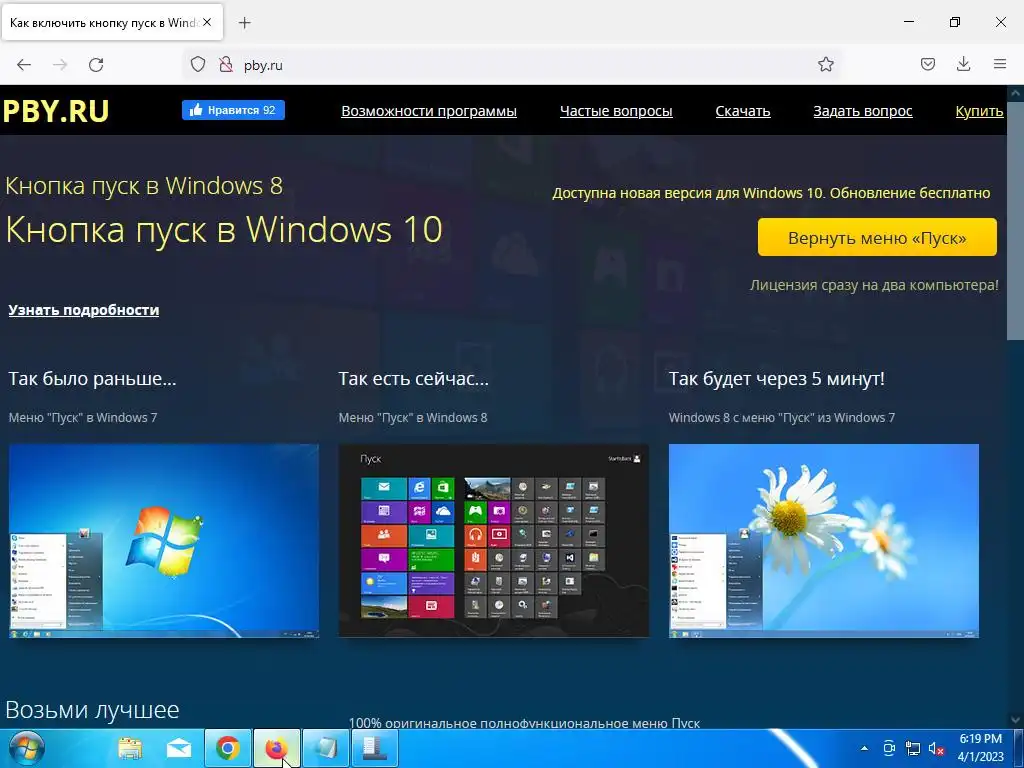Open the clock showing 6:19 PM
1024x768 pixels.
coord(980,748)
